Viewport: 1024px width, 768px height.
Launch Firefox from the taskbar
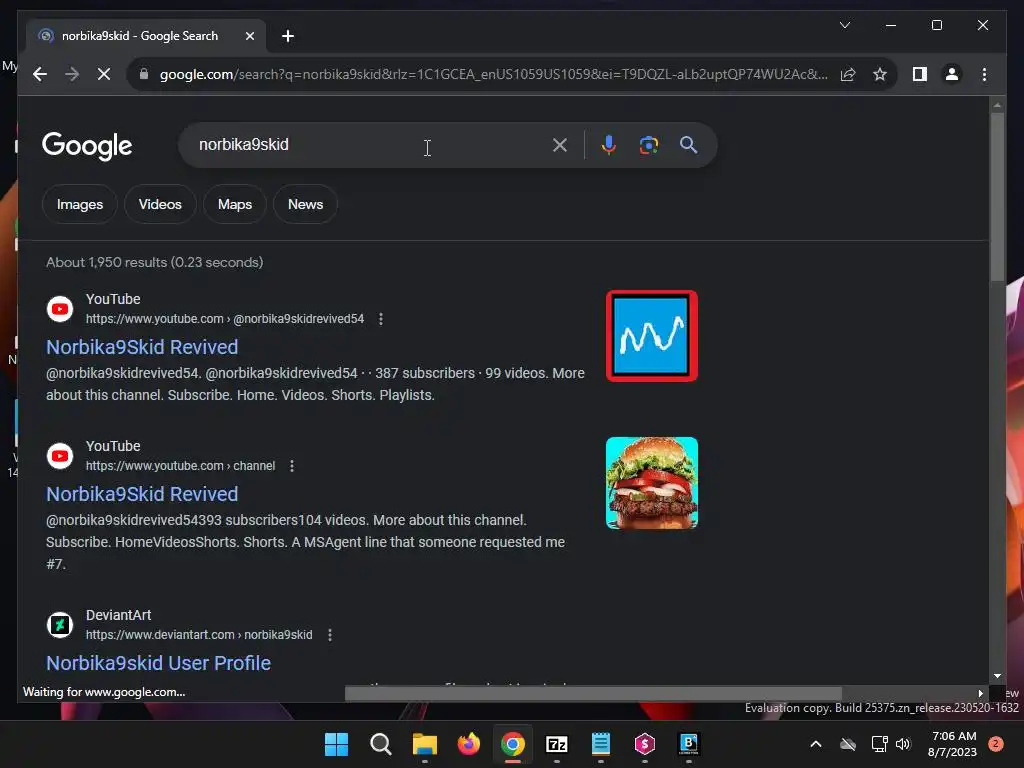click(468, 744)
